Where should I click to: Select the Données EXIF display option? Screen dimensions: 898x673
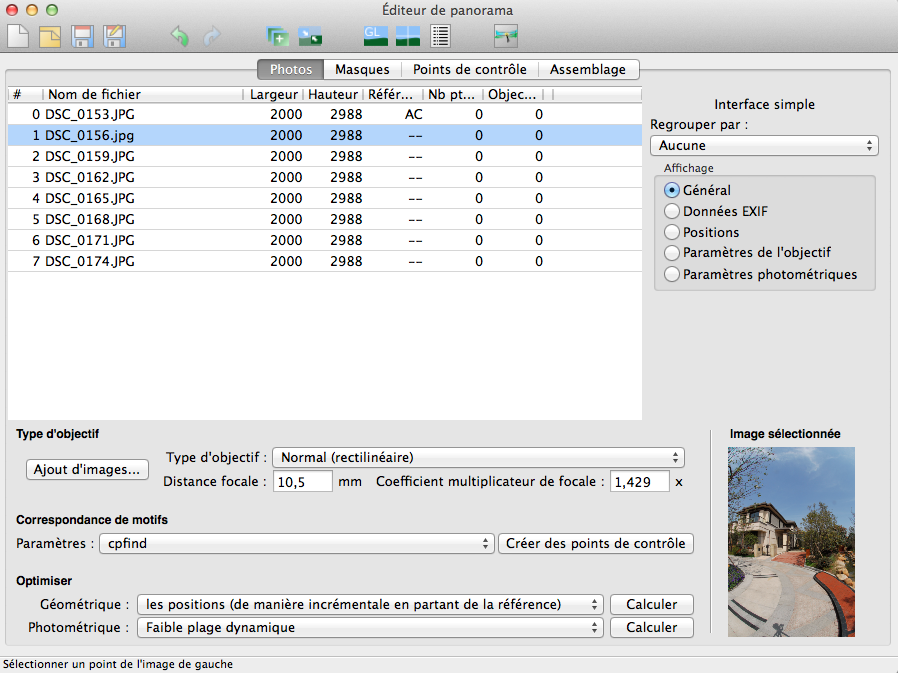click(x=673, y=211)
